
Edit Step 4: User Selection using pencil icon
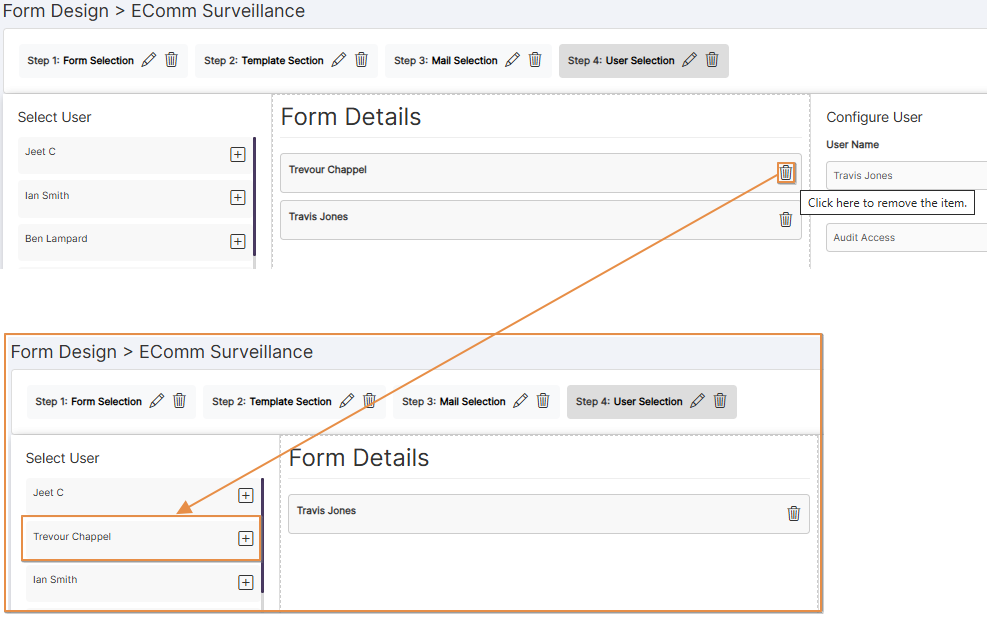(688, 59)
